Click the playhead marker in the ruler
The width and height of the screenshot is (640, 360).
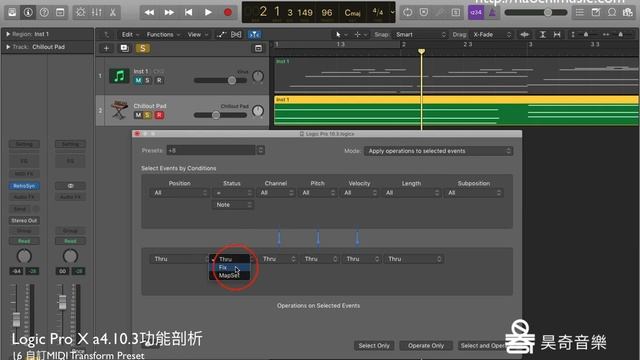coord(422,51)
